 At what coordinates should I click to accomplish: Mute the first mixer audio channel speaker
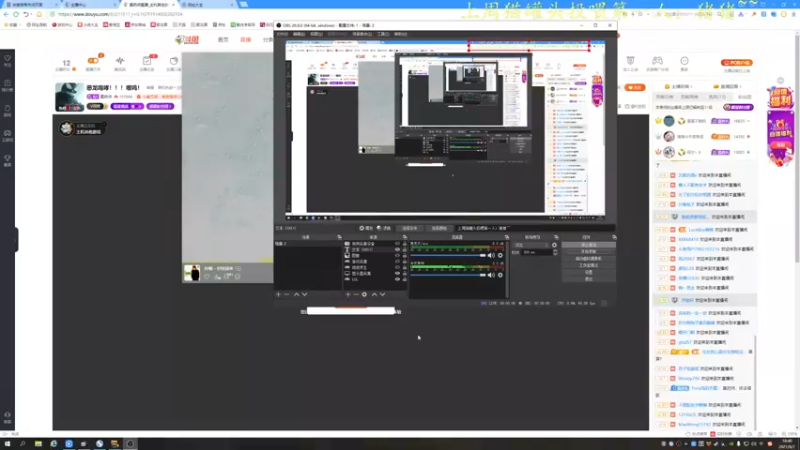pos(491,255)
